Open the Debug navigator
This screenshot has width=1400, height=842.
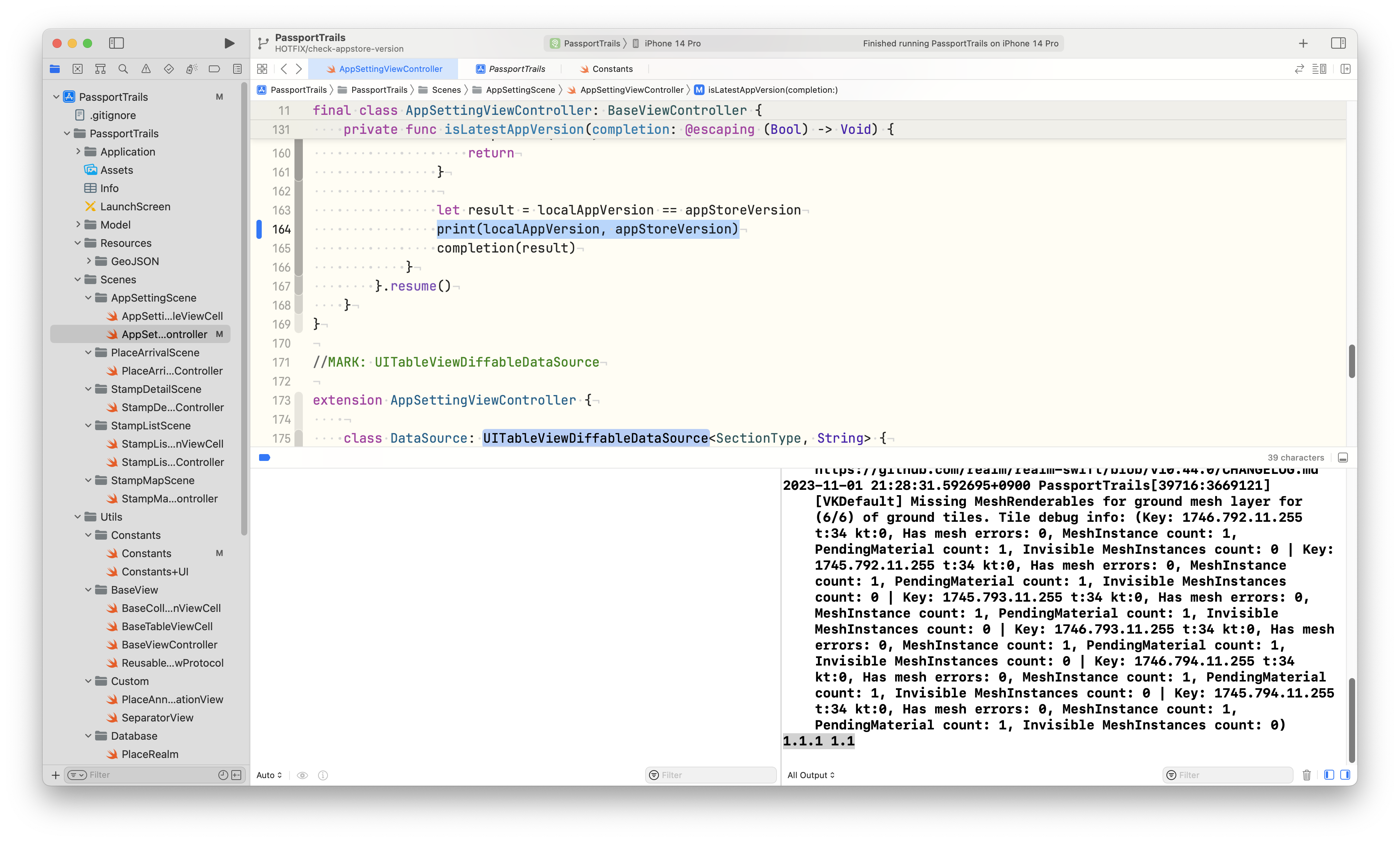click(192, 69)
